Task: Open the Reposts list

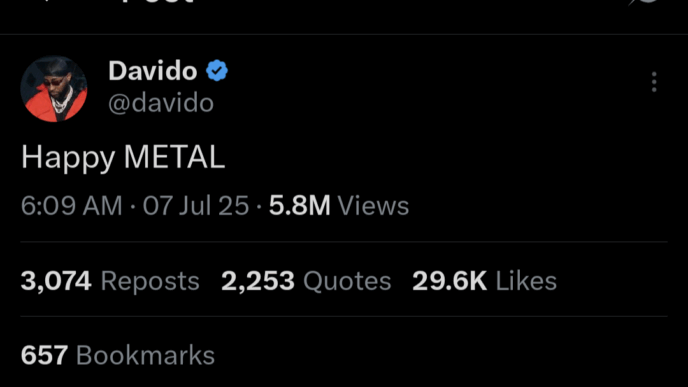Action: pos(150,281)
